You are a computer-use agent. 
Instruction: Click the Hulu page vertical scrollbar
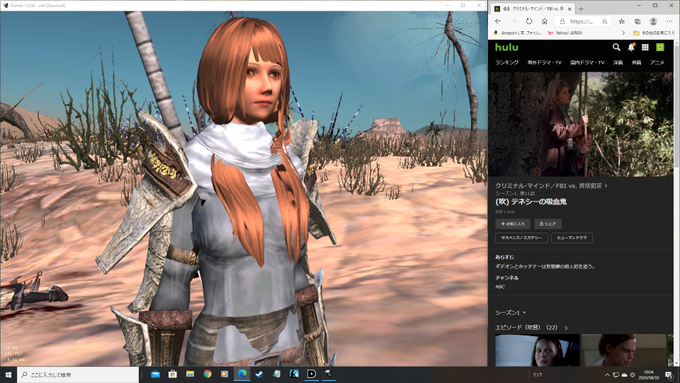[x=677, y=204]
